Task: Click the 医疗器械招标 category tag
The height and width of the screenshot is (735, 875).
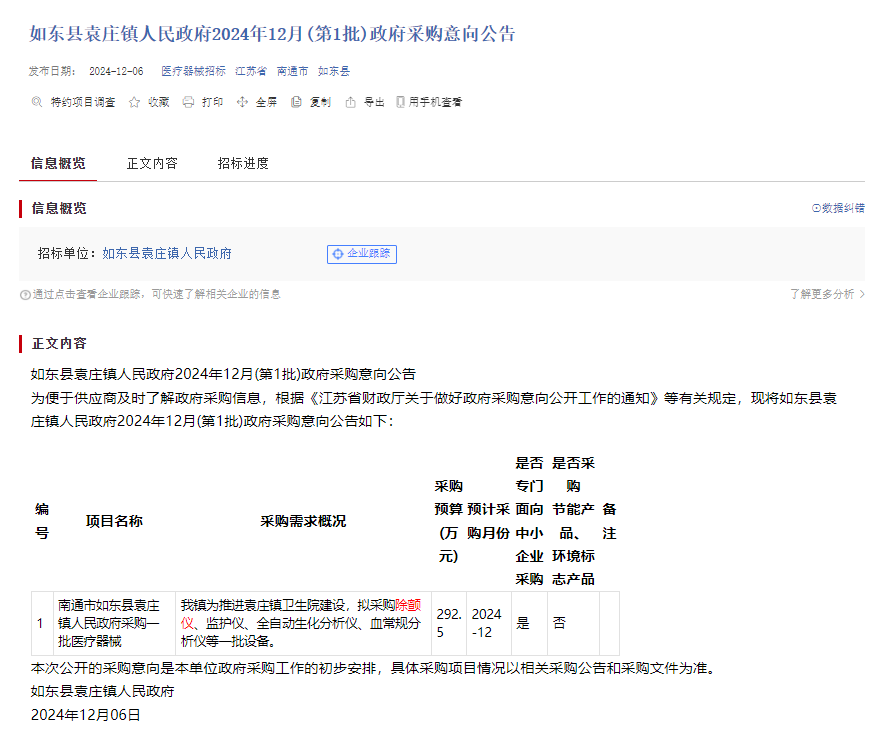Action: pyautogui.click(x=193, y=71)
